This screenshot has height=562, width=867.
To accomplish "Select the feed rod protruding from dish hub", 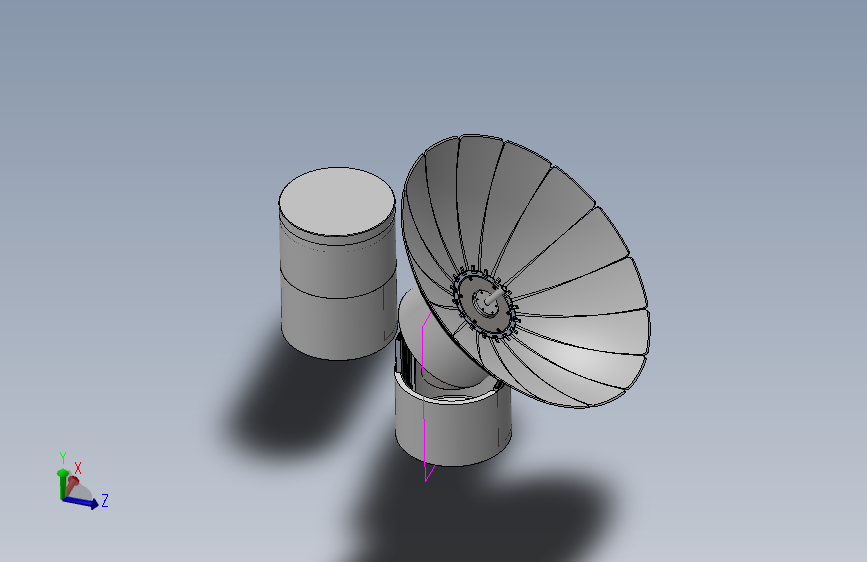I will (x=495, y=295).
